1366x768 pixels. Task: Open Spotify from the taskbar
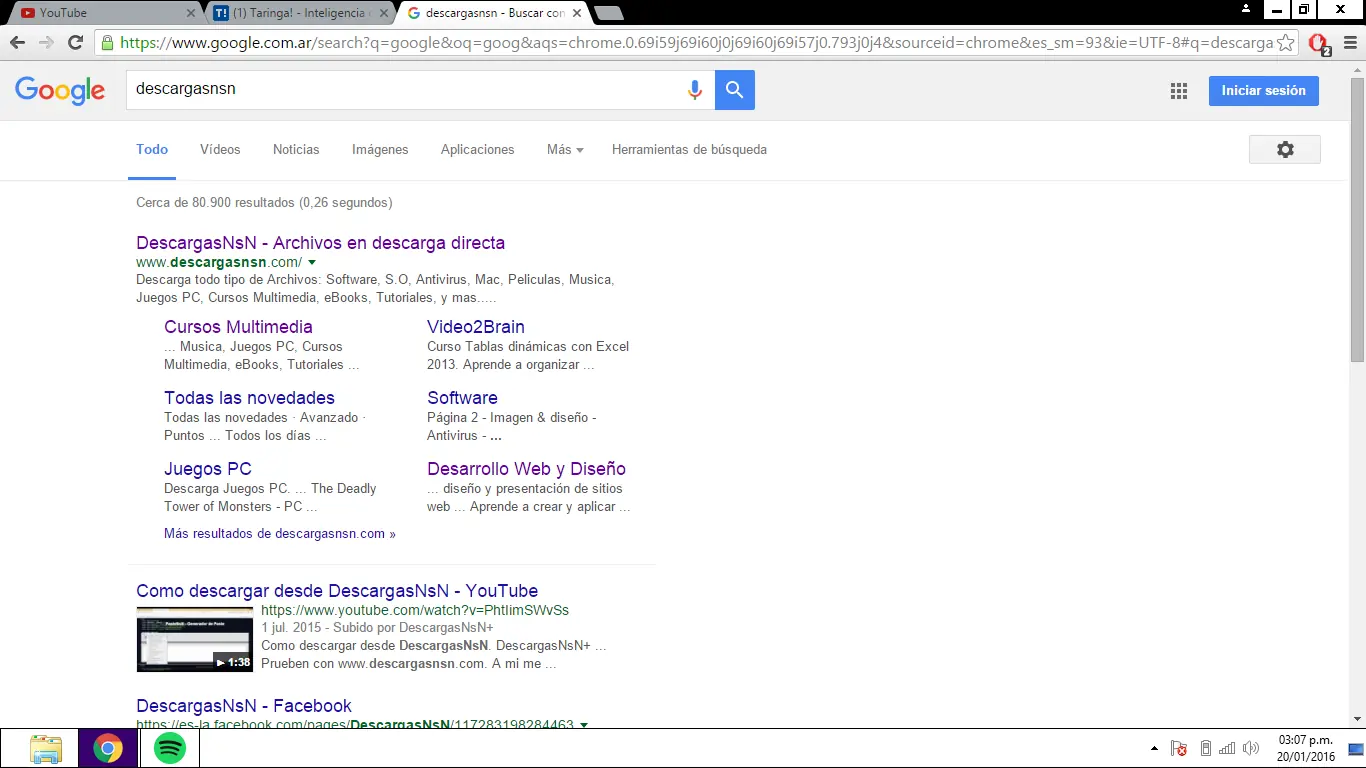(170, 748)
